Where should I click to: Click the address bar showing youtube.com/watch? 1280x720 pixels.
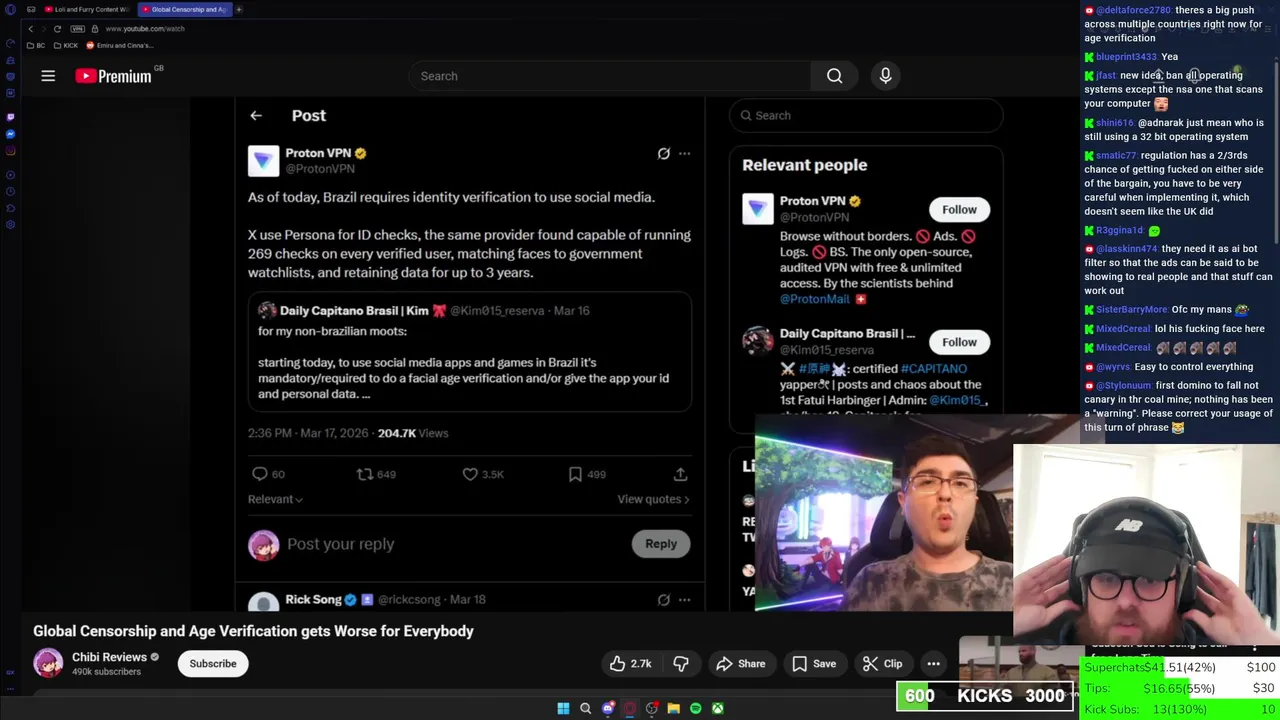(x=145, y=29)
